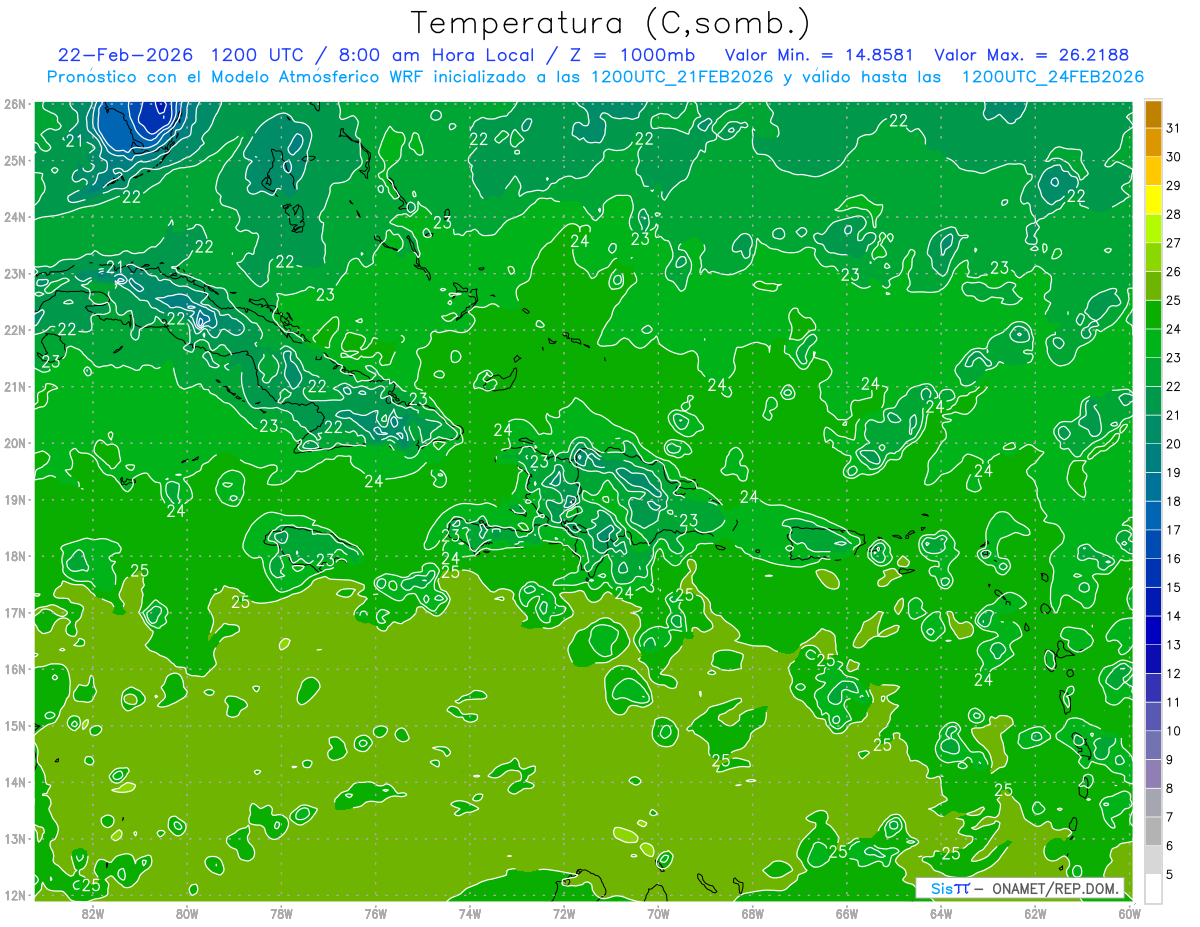Click the legend value 12
Viewport: 1200px width, 927px height.
tap(1173, 673)
